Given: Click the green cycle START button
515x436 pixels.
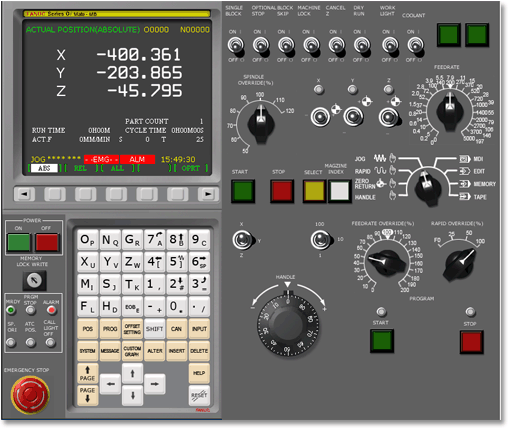Looking at the screenshot, I should 243,191.
